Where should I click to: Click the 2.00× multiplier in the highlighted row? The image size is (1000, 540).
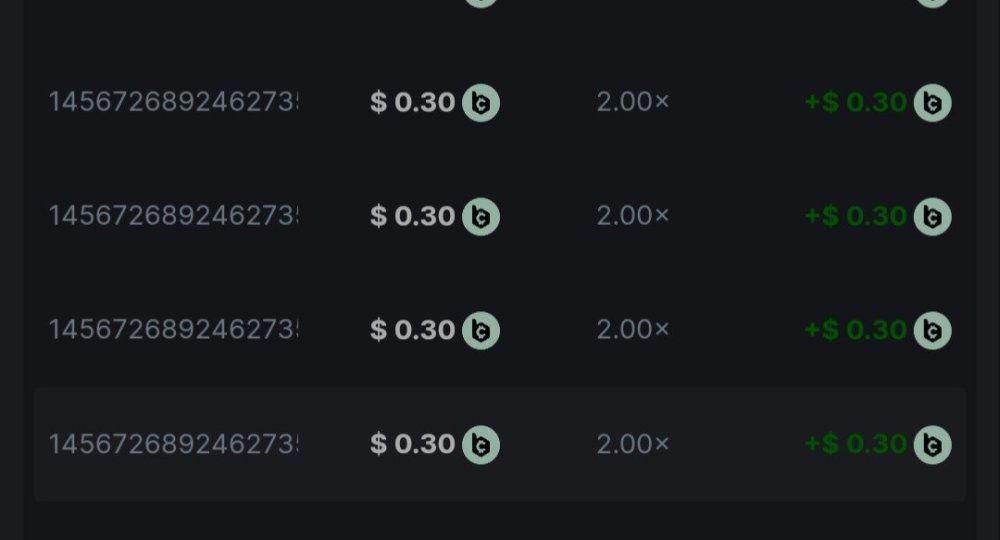[x=633, y=443]
